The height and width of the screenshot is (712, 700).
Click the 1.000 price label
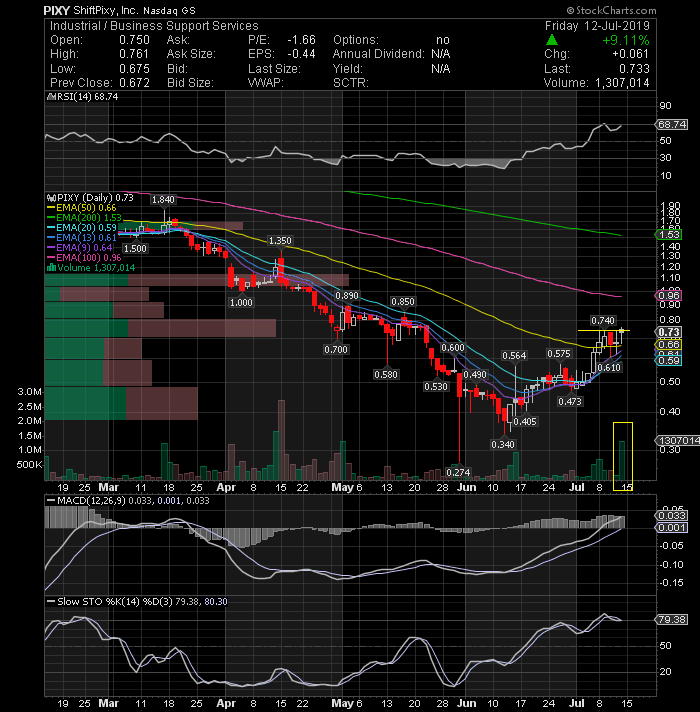241,302
